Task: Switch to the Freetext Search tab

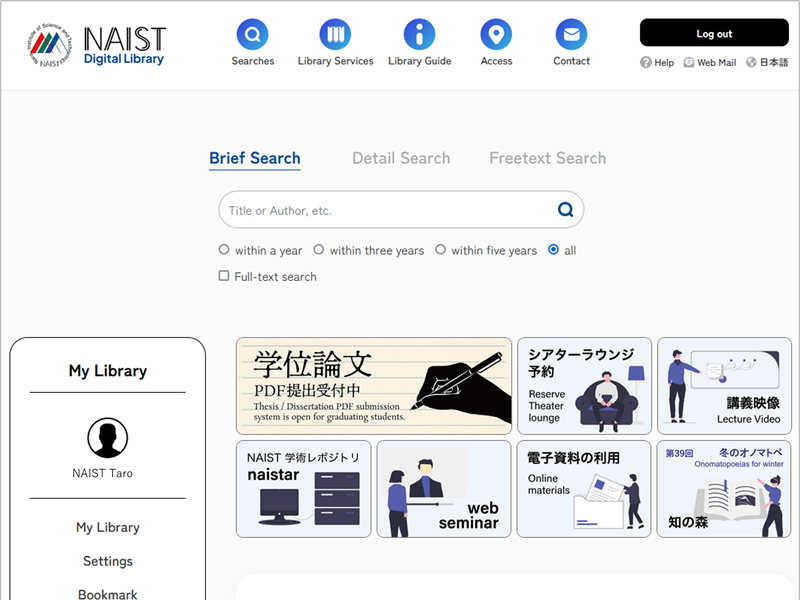Action: click(547, 158)
